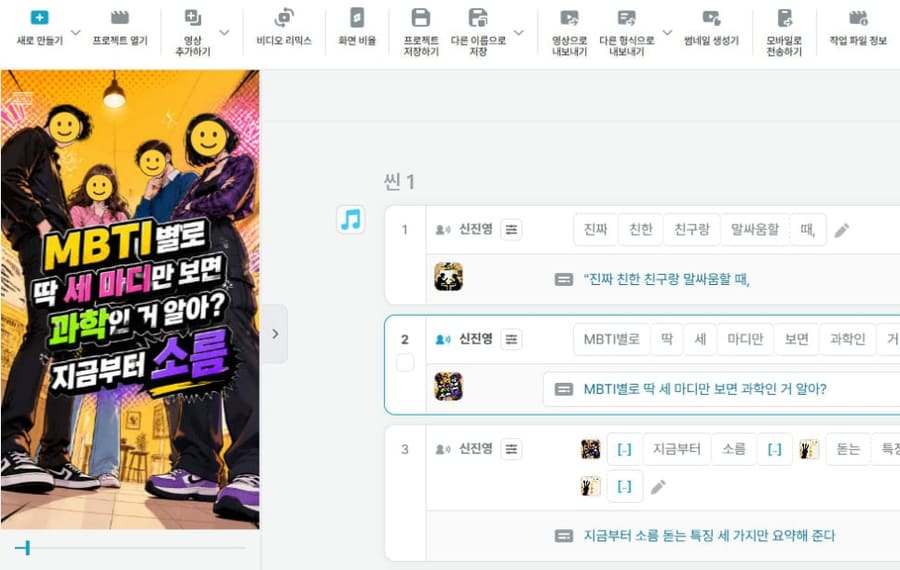Open 작업 파일 정보 from the toolbar

tap(858, 18)
